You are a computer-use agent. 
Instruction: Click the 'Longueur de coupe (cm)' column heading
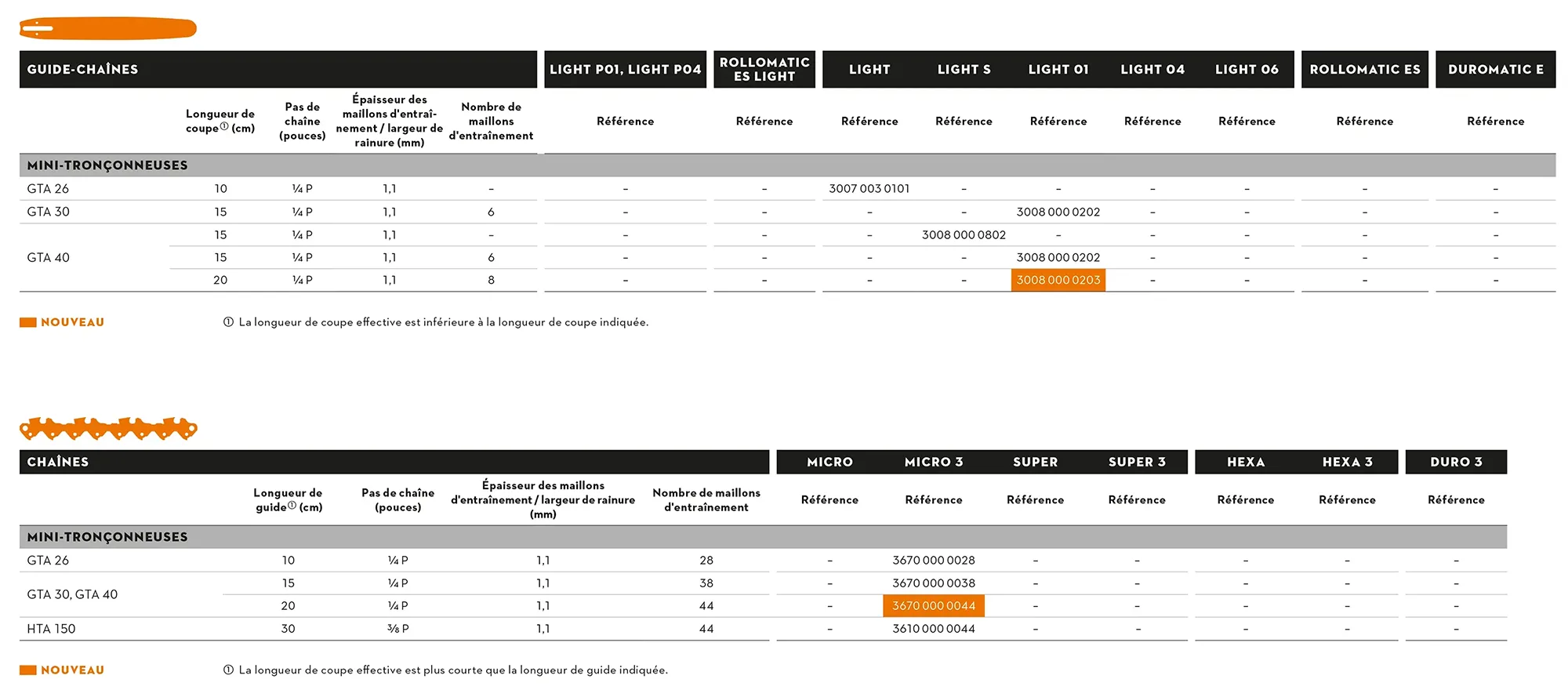tap(220, 121)
